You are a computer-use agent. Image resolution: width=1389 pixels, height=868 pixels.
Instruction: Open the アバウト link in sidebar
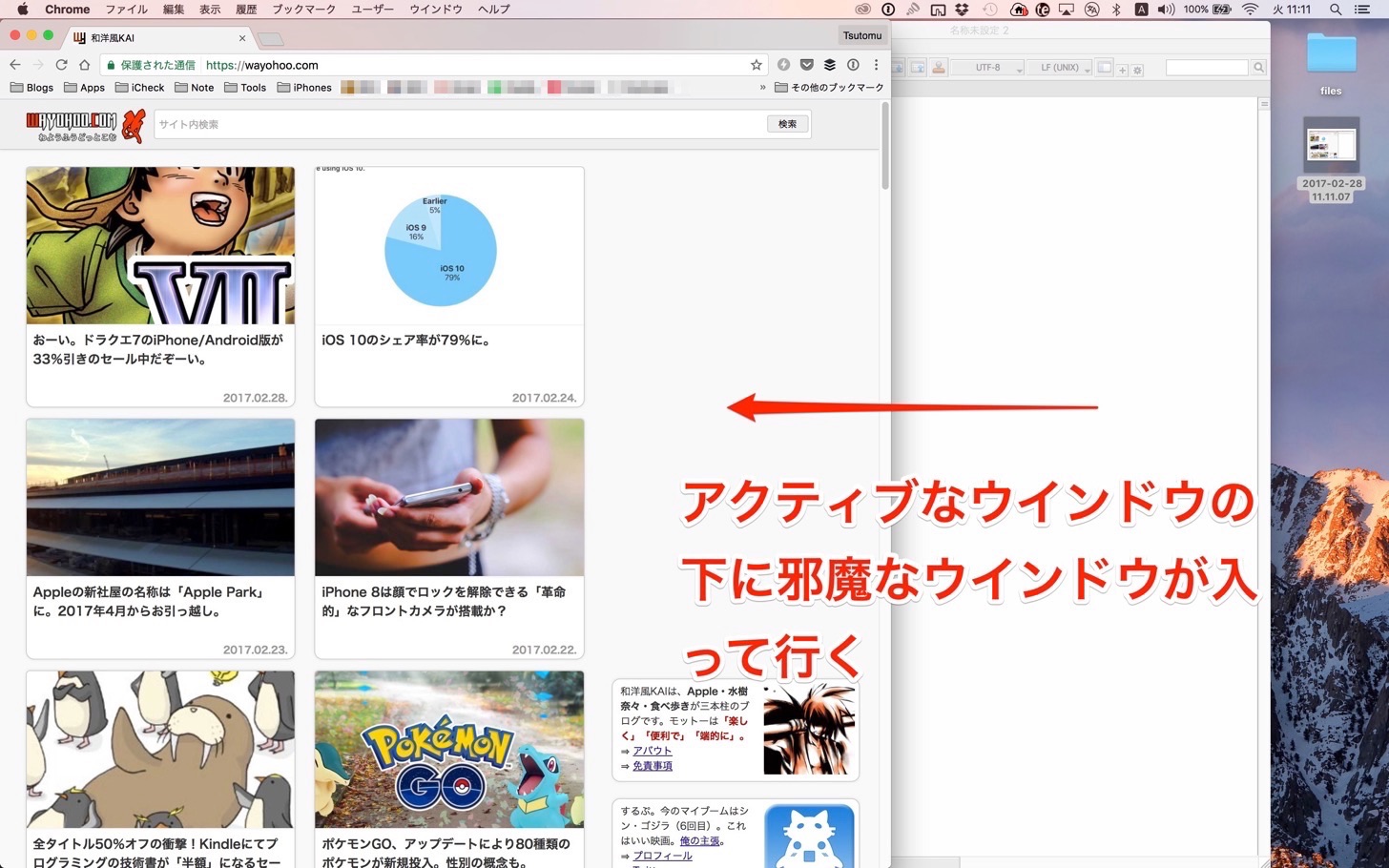pyautogui.click(x=653, y=751)
